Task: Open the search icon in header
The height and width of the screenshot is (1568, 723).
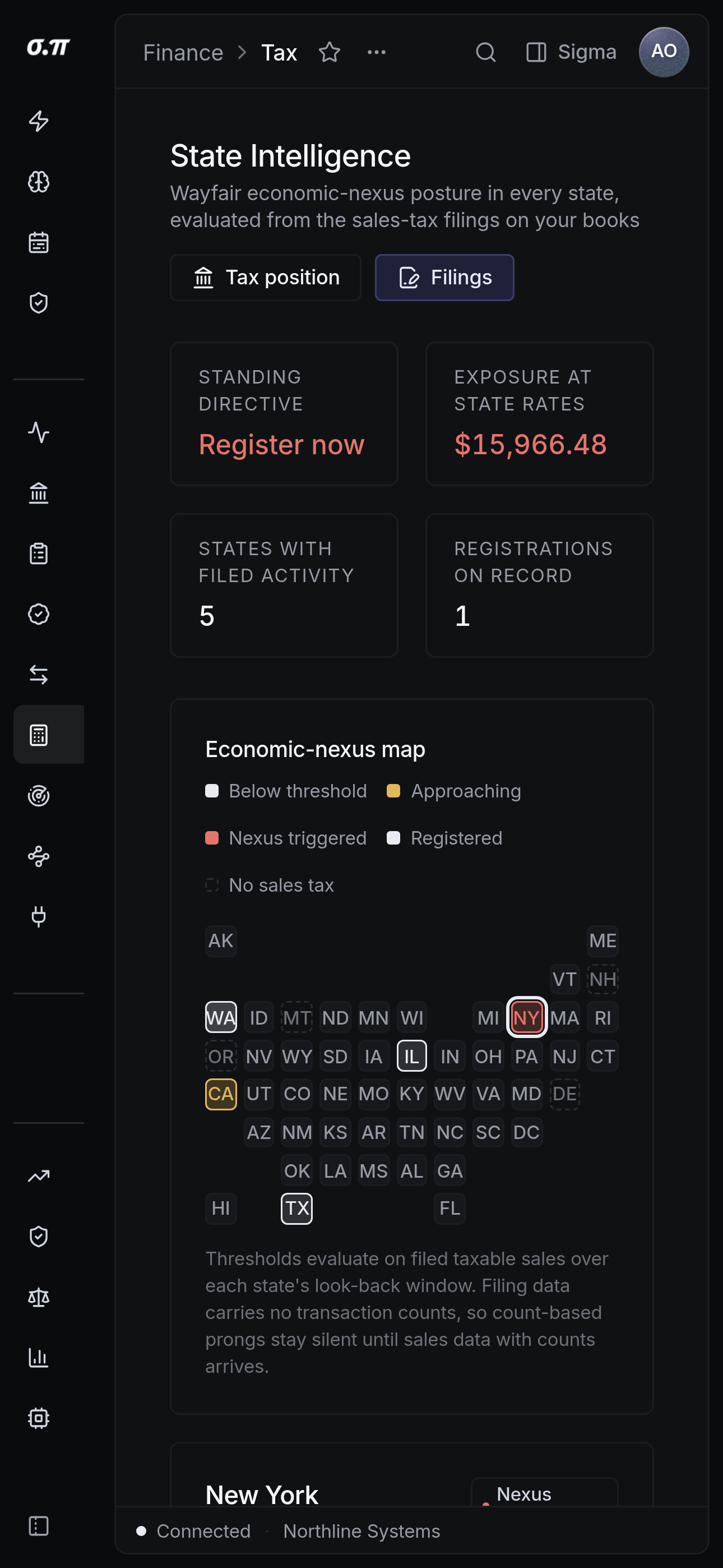Action: (485, 52)
